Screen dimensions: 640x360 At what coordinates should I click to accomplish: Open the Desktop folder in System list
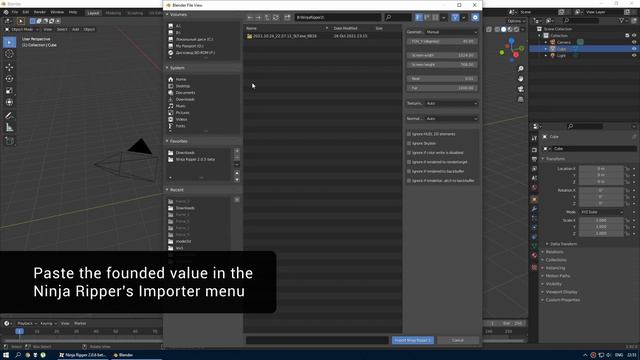(182, 86)
